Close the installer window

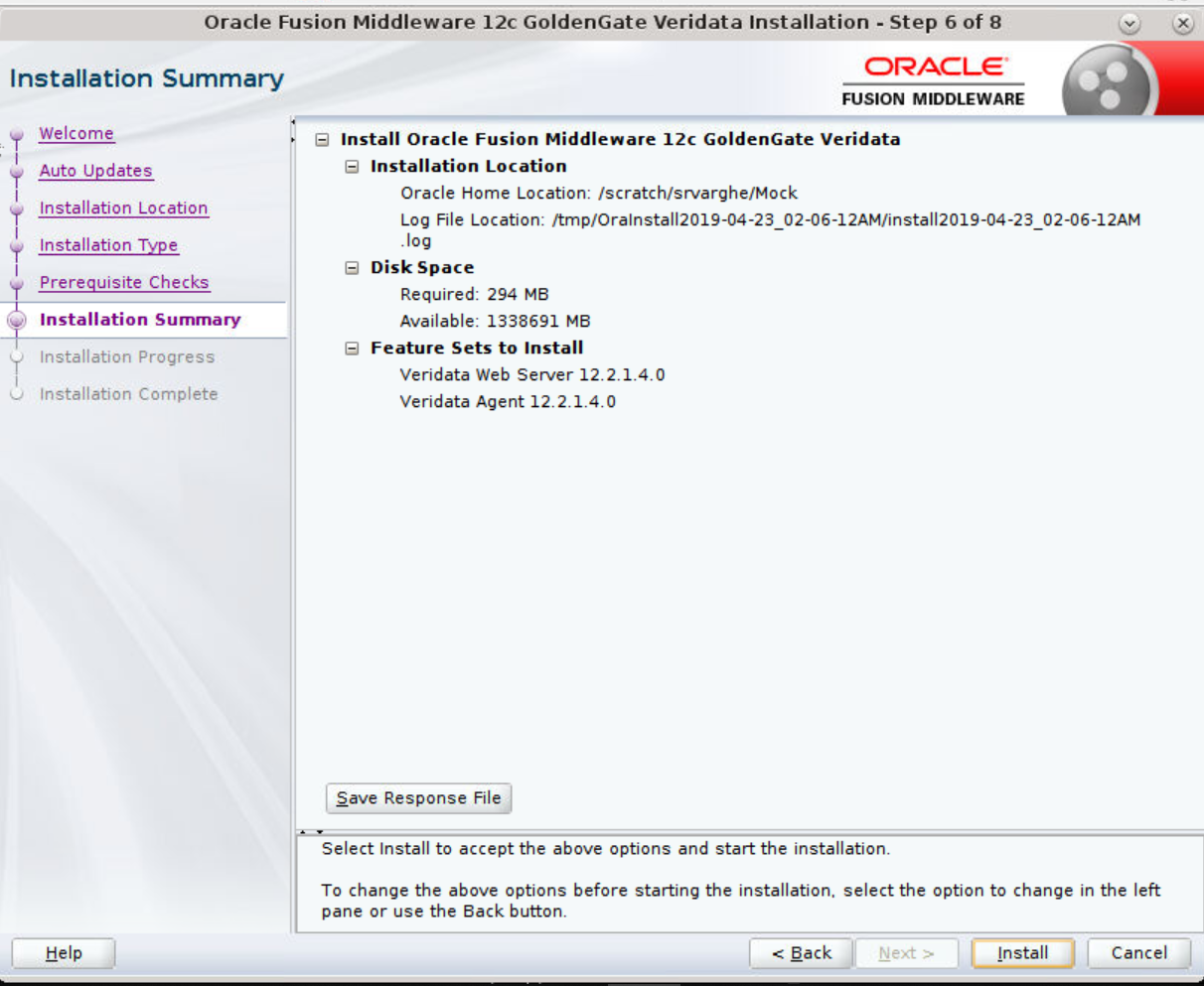coord(1182,24)
